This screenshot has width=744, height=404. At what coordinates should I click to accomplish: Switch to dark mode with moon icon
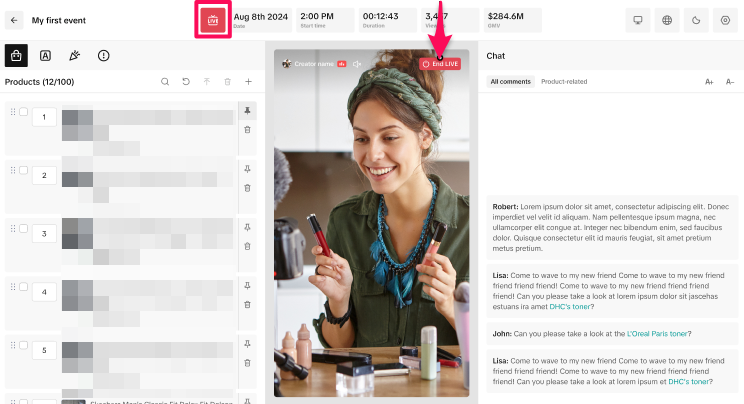coord(697,20)
